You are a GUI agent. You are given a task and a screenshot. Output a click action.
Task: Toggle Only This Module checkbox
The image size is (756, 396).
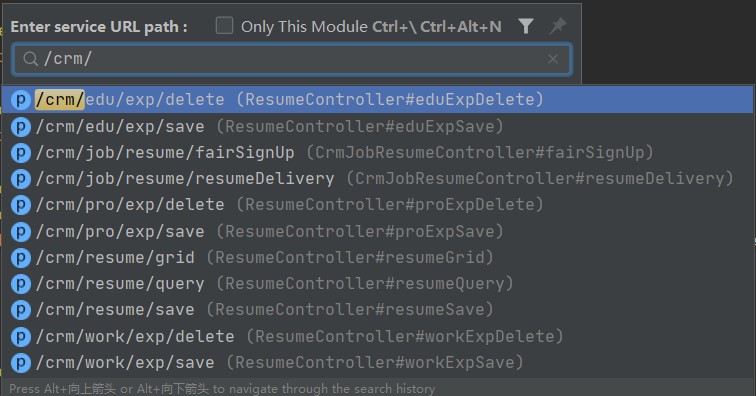point(224,26)
